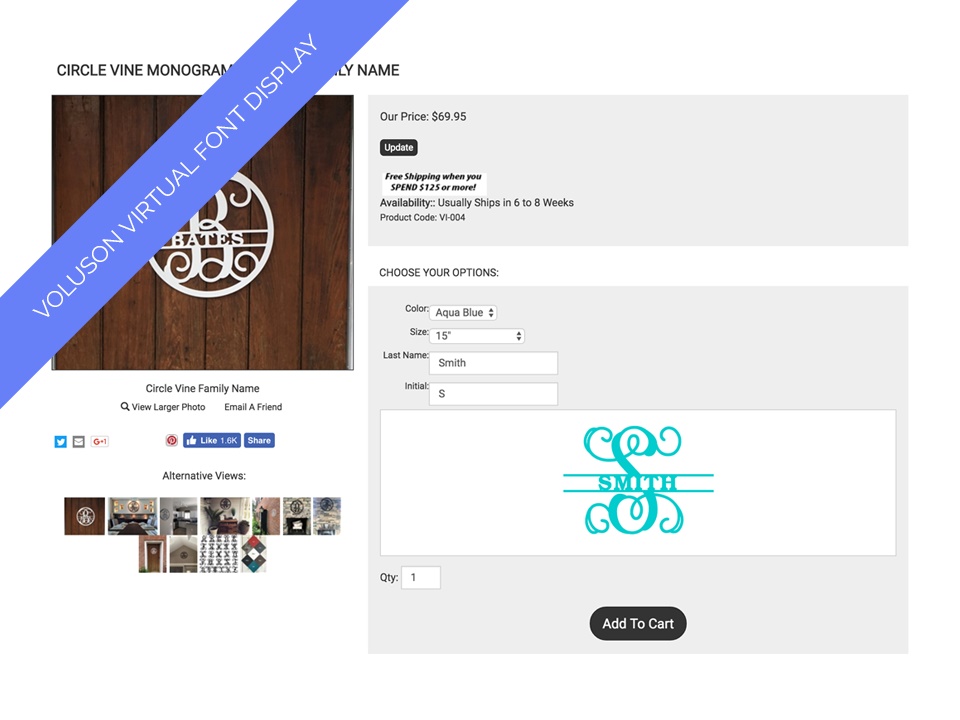The height and width of the screenshot is (720, 960).
Task: Click the Facebook Like button
Action: (212, 440)
